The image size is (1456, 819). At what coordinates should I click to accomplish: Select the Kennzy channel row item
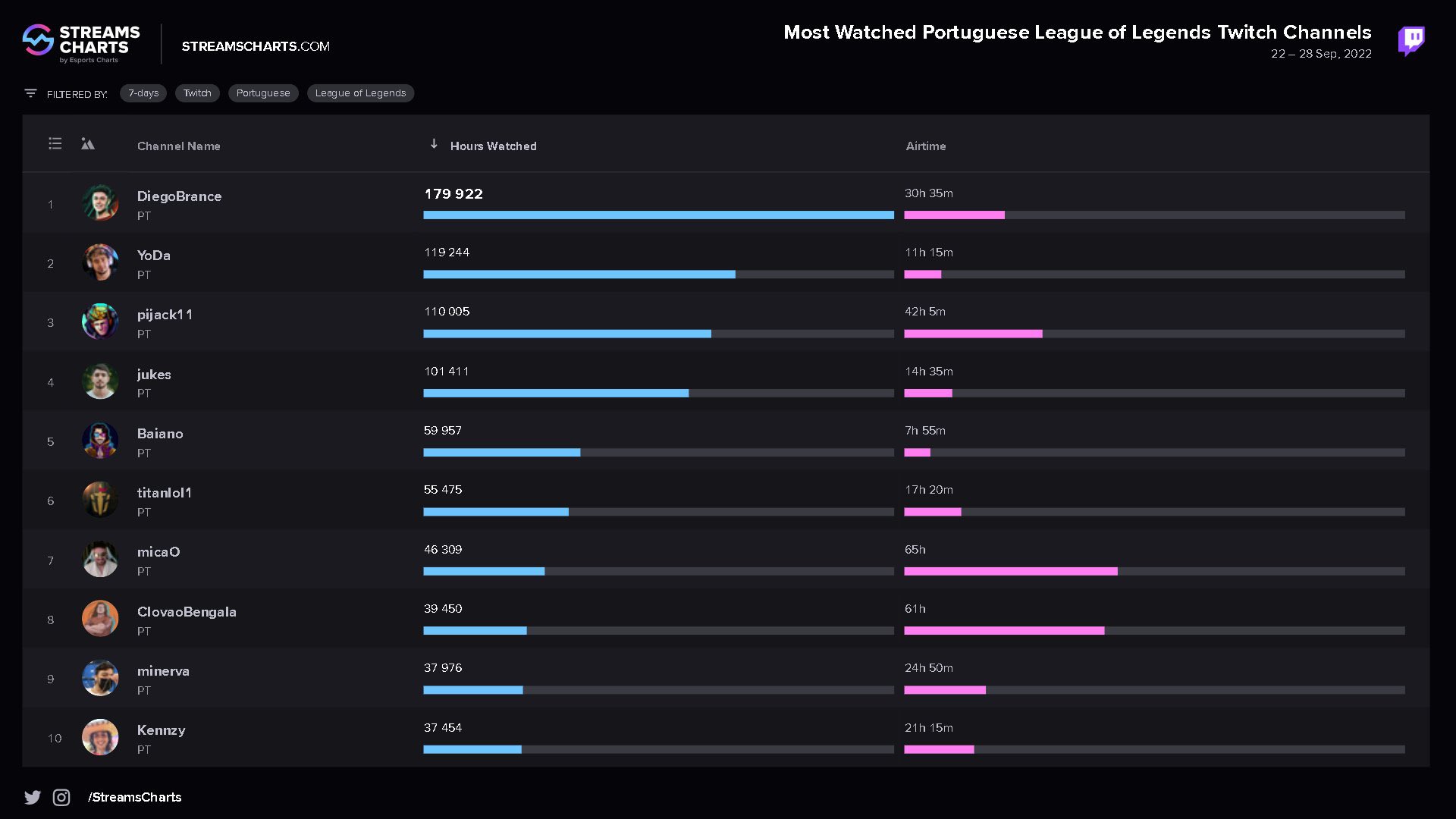point(727,737)
